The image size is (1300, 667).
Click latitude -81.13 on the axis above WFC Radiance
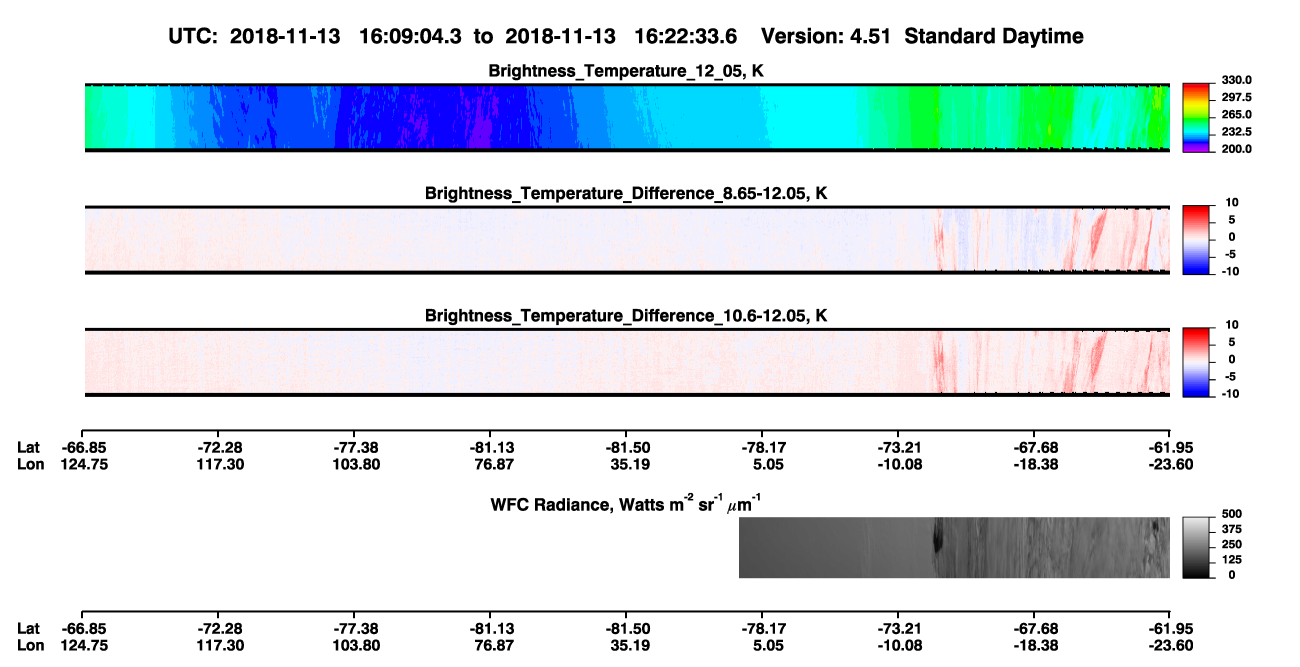point(490,447)
